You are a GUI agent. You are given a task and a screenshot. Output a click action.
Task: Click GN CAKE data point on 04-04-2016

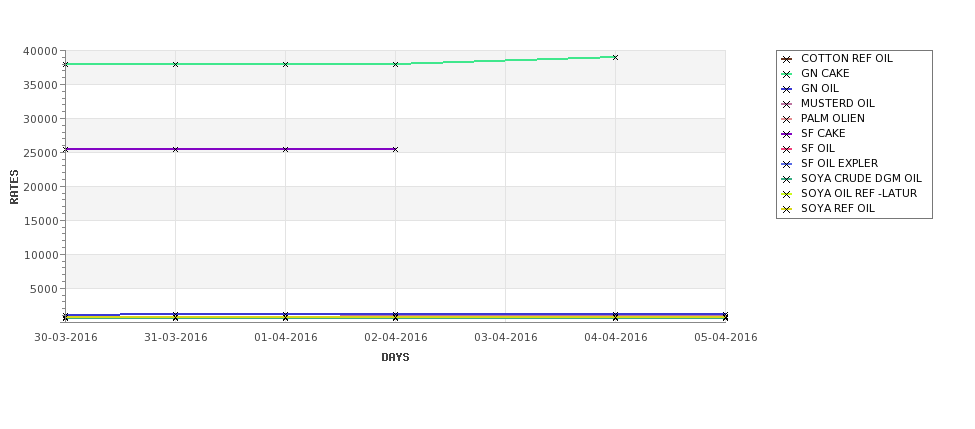tap(616, 57)
